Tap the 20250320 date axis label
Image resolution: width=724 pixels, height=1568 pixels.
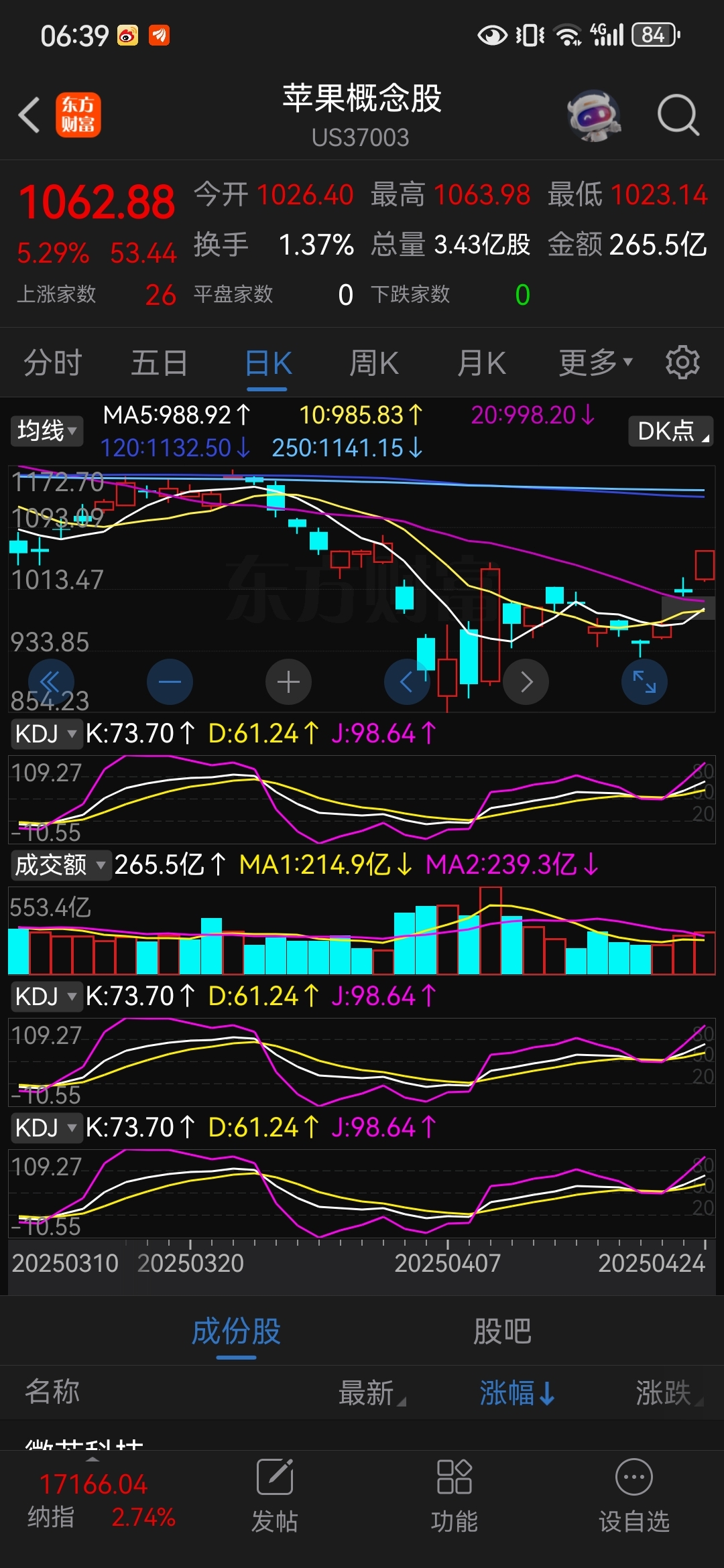(190, 1264)
